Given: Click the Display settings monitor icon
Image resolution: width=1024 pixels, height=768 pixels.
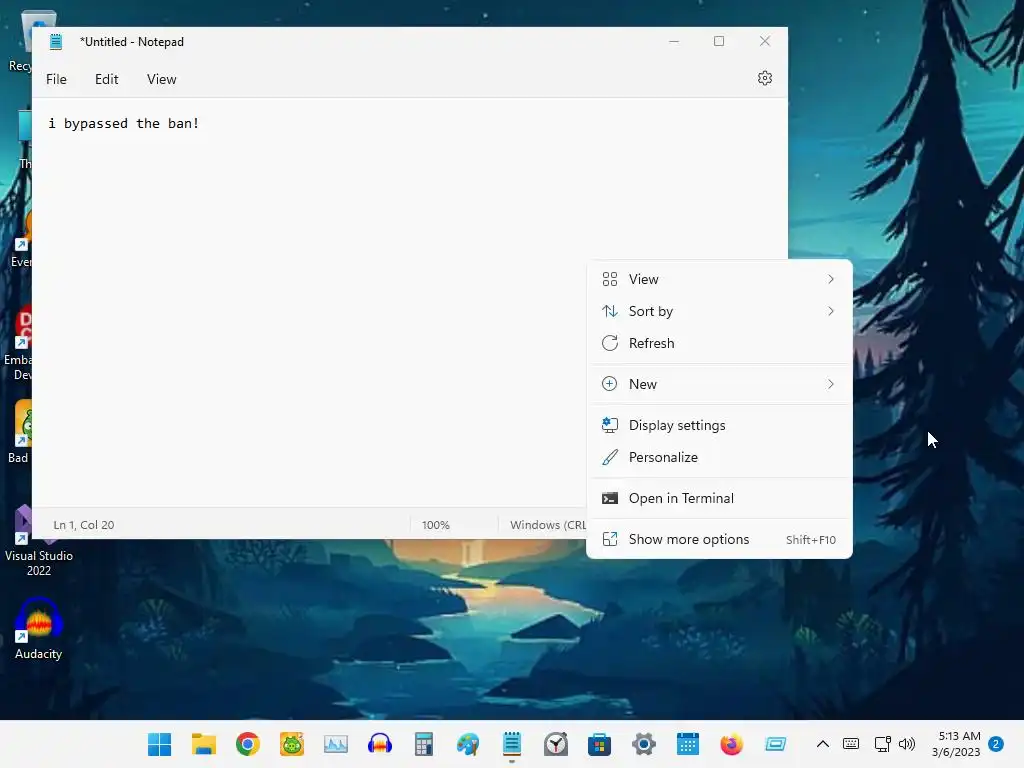Looking at the screenshot, I should point(609,425).
